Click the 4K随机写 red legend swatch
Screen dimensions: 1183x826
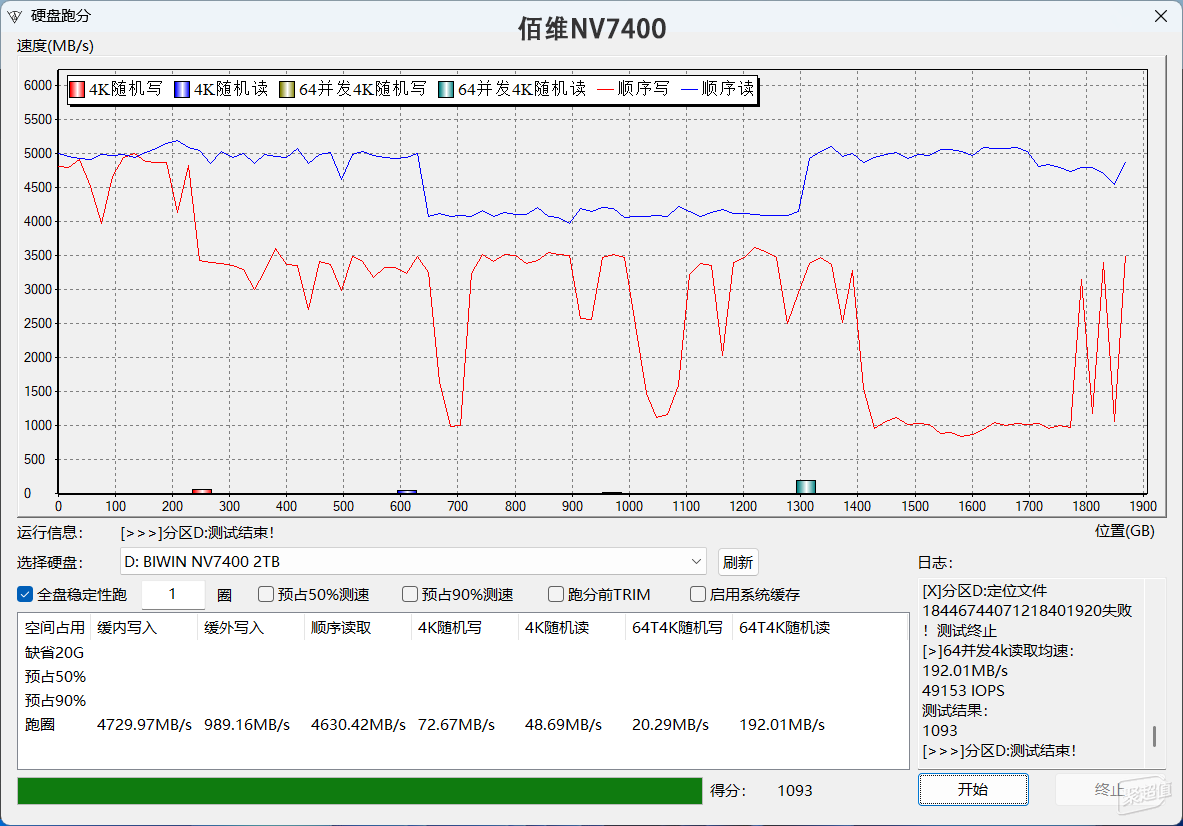(77, 89)
